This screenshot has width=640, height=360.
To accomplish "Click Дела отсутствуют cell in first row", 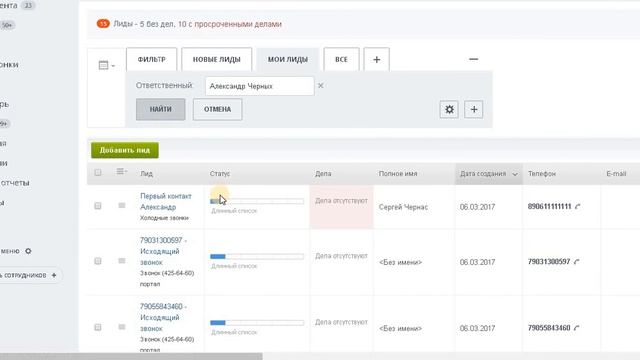I will 341,207.
